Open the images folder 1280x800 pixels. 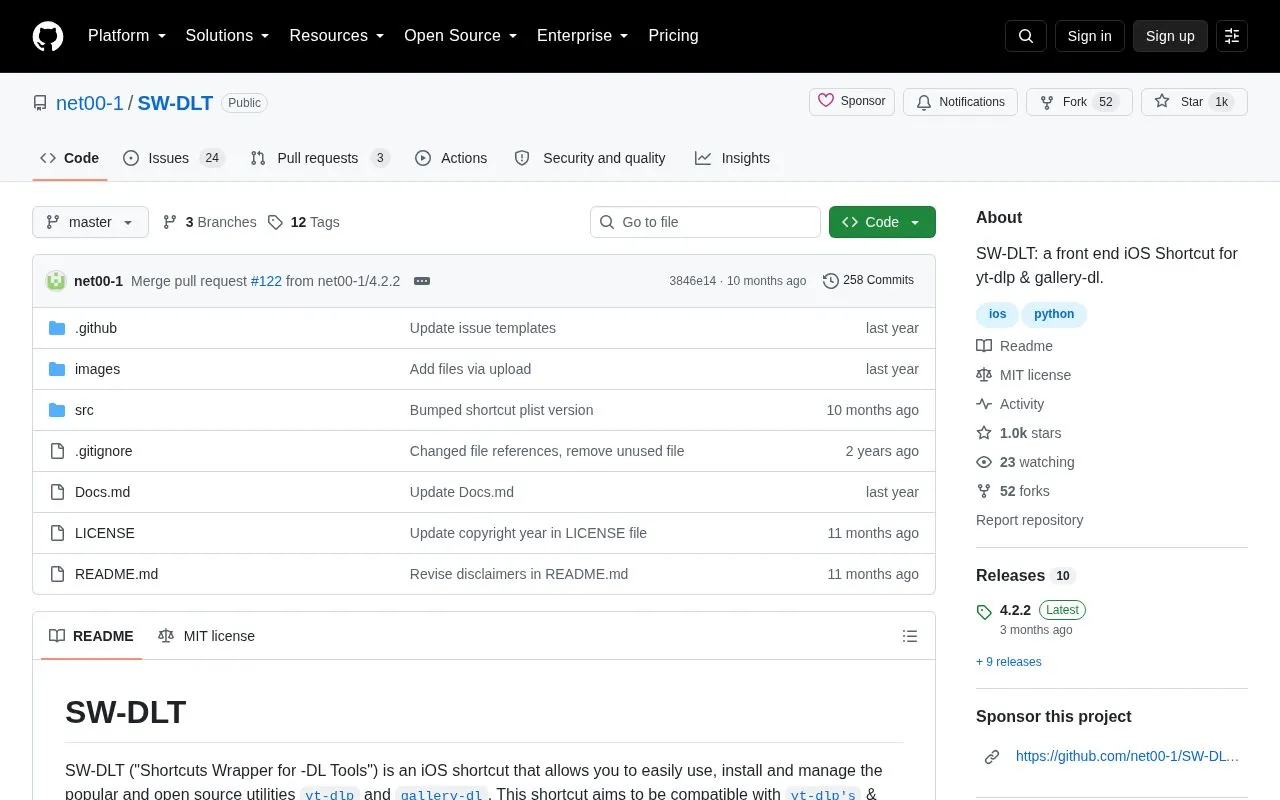pyautogui.click(x=97, y=369)
